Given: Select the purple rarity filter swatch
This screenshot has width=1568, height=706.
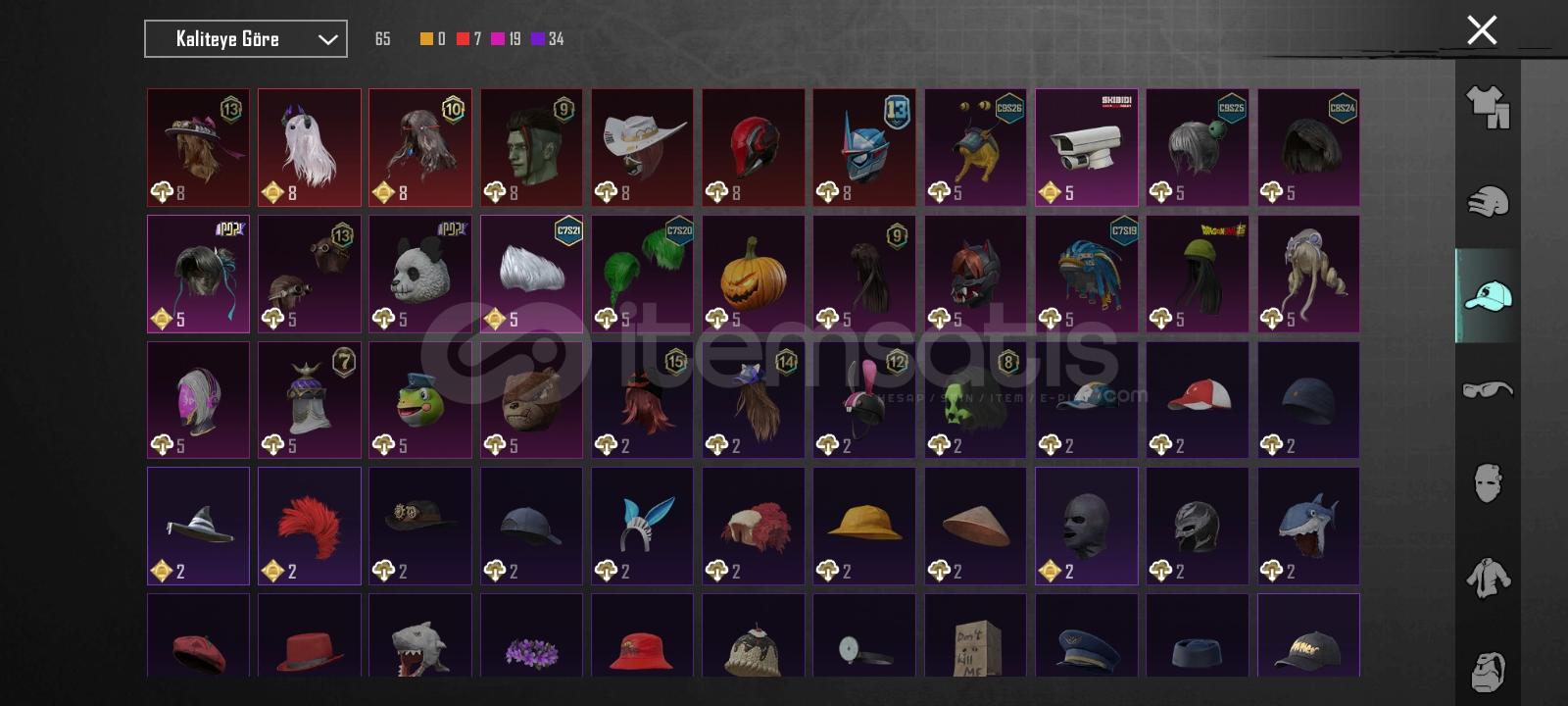Looking at the screenshot, I should point(538,39).
